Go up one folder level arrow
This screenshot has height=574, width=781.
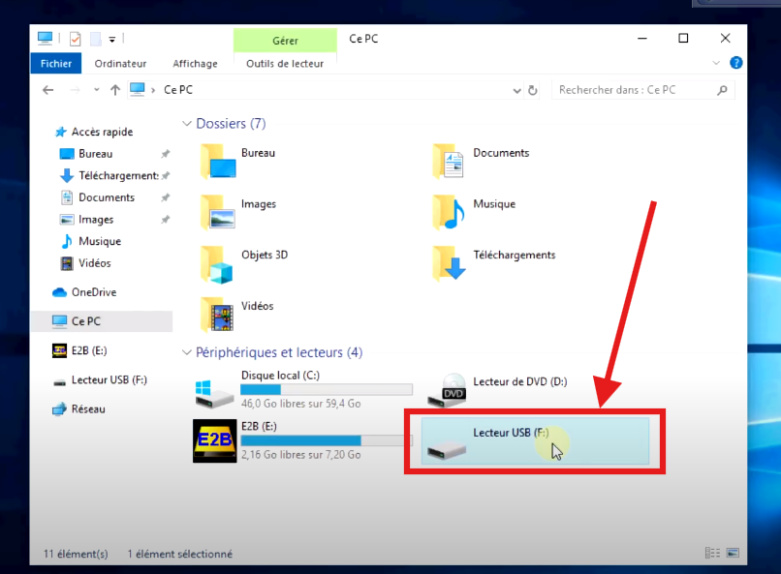point(115,90)
